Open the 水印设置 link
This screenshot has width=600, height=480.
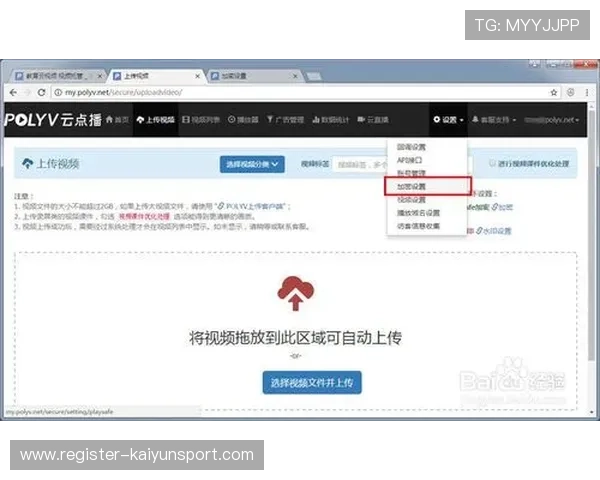[x=494, y=231]
